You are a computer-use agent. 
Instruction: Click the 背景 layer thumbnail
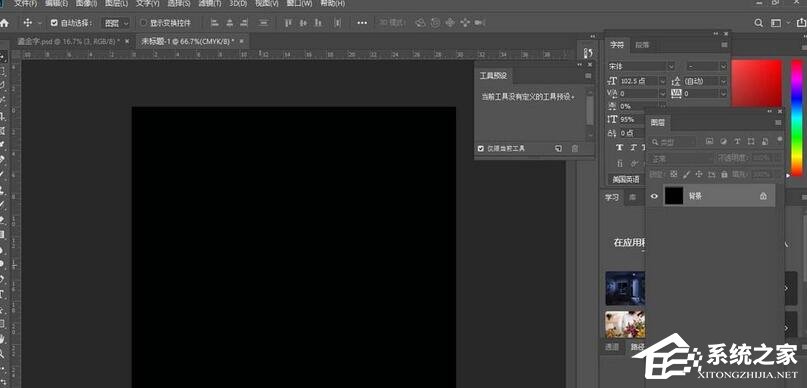point(674,196)
